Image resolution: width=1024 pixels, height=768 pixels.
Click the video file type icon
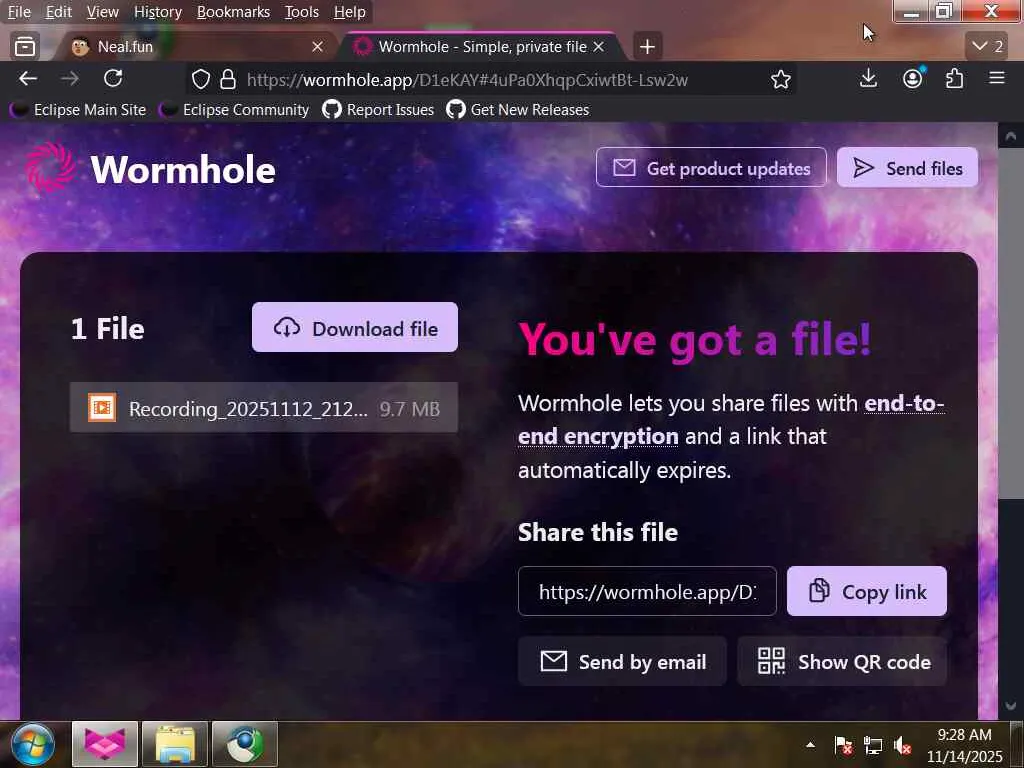(x=102, y=408)
